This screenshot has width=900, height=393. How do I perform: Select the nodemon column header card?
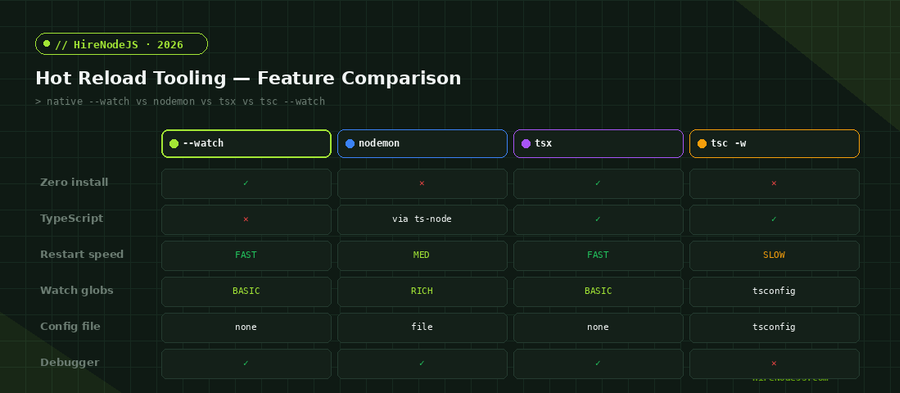(422, 143)
